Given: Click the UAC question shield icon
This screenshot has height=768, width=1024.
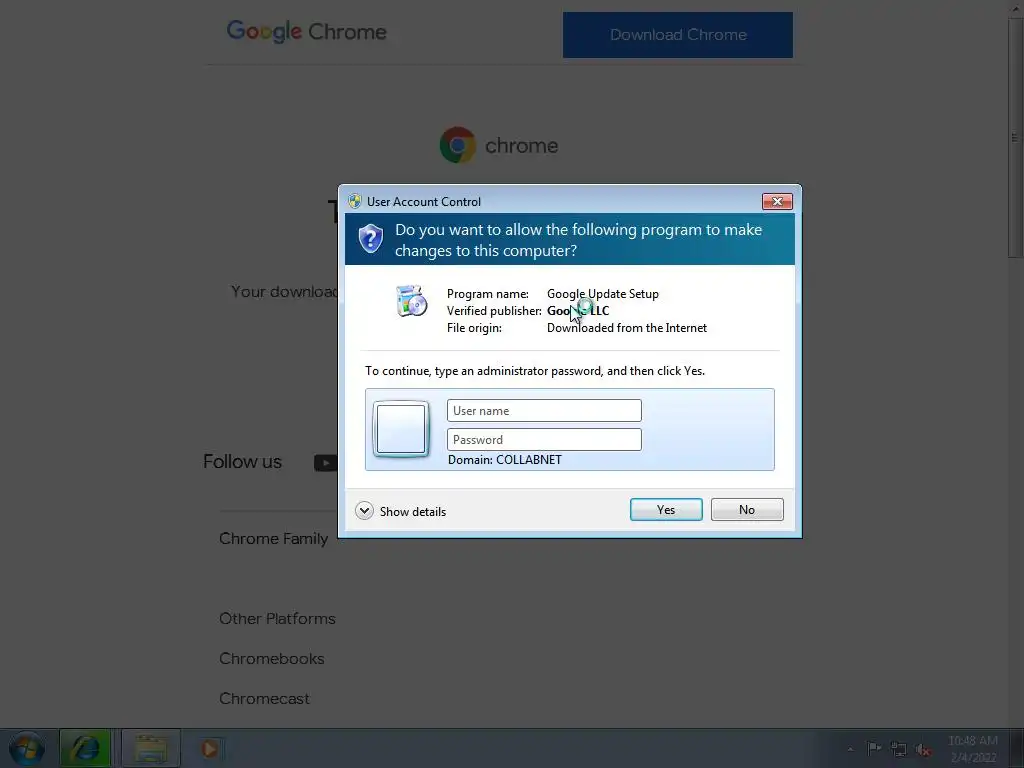Looking at the screenshot, I should point(370,238).
